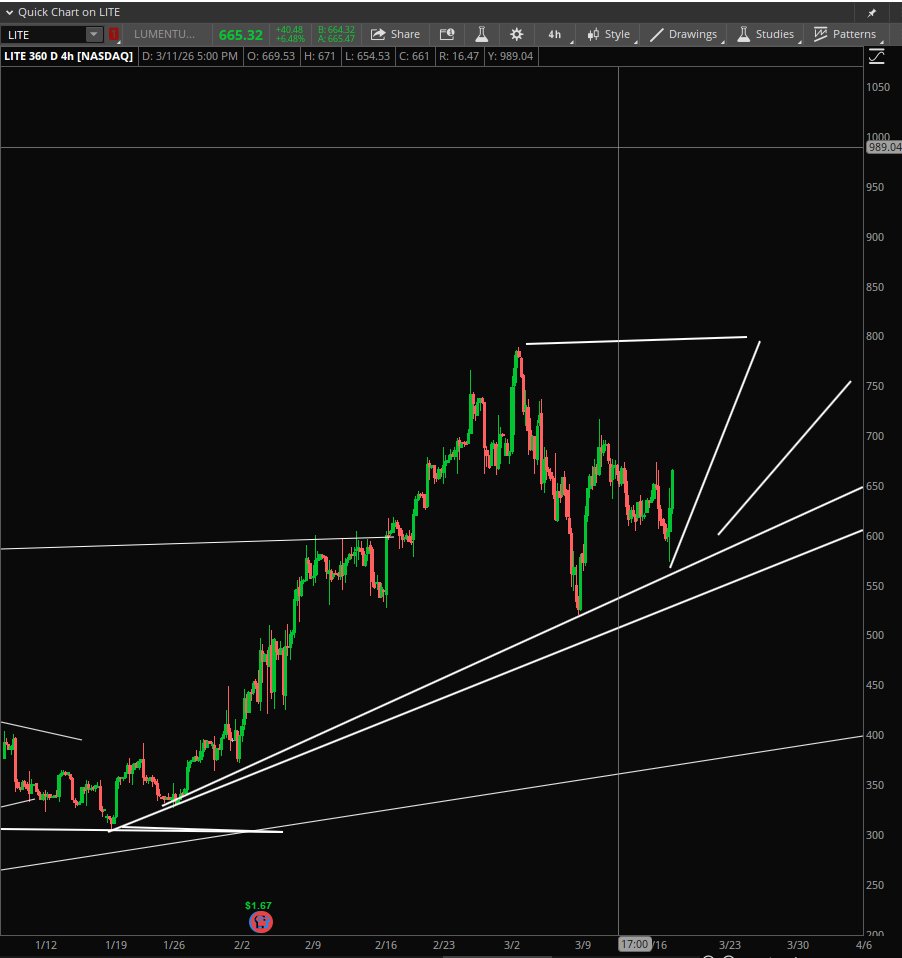Open the corporate actions flag icon
This screenshot has height=958, width=902.
pos(447,33)
